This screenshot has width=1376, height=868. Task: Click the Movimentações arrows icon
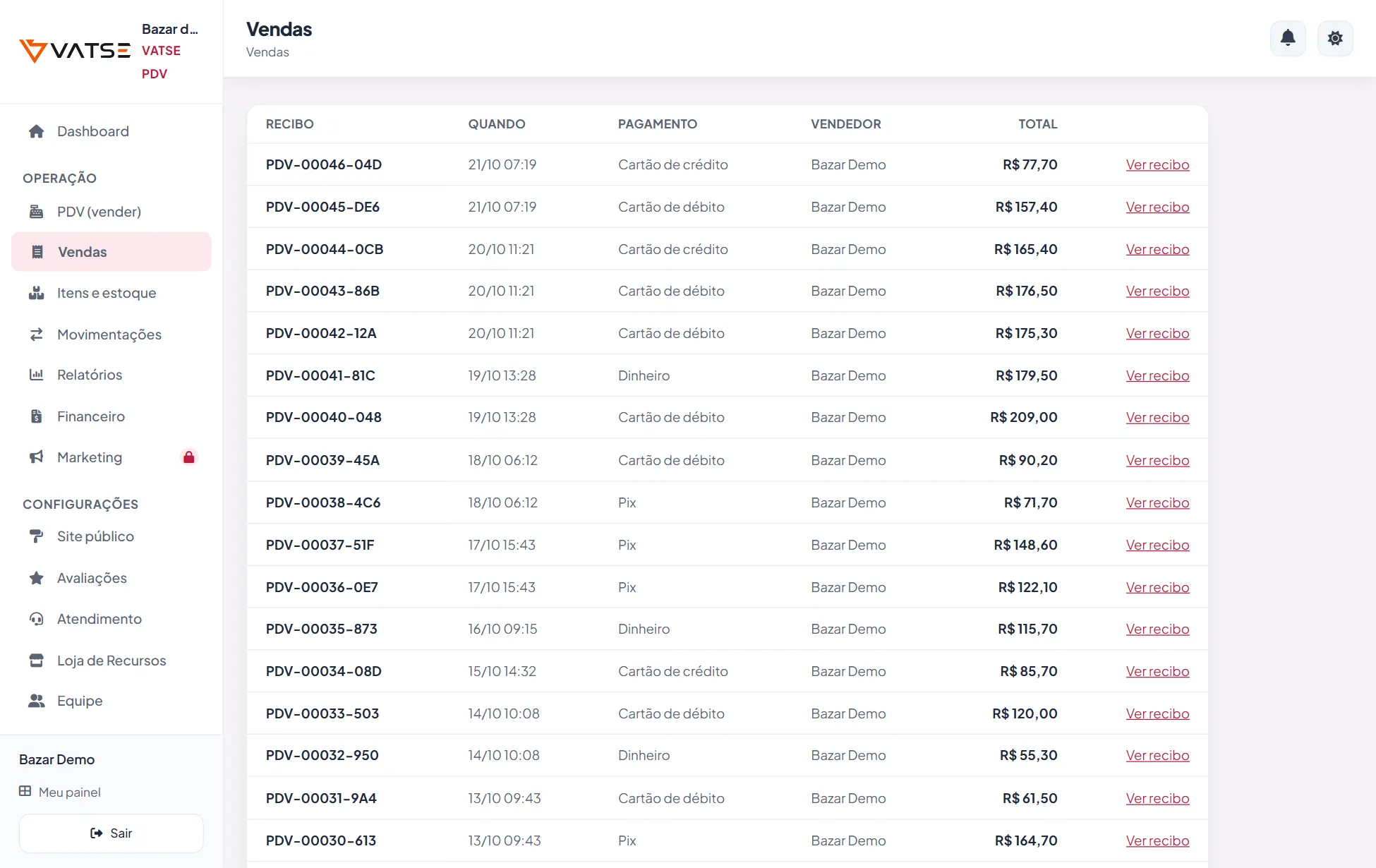[37, 334]
